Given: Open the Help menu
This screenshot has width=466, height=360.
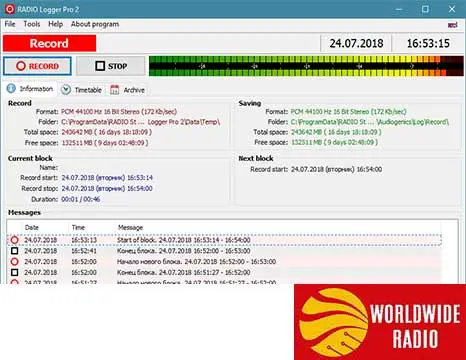Looking at the screenshot, I should (x=55, y=24).
